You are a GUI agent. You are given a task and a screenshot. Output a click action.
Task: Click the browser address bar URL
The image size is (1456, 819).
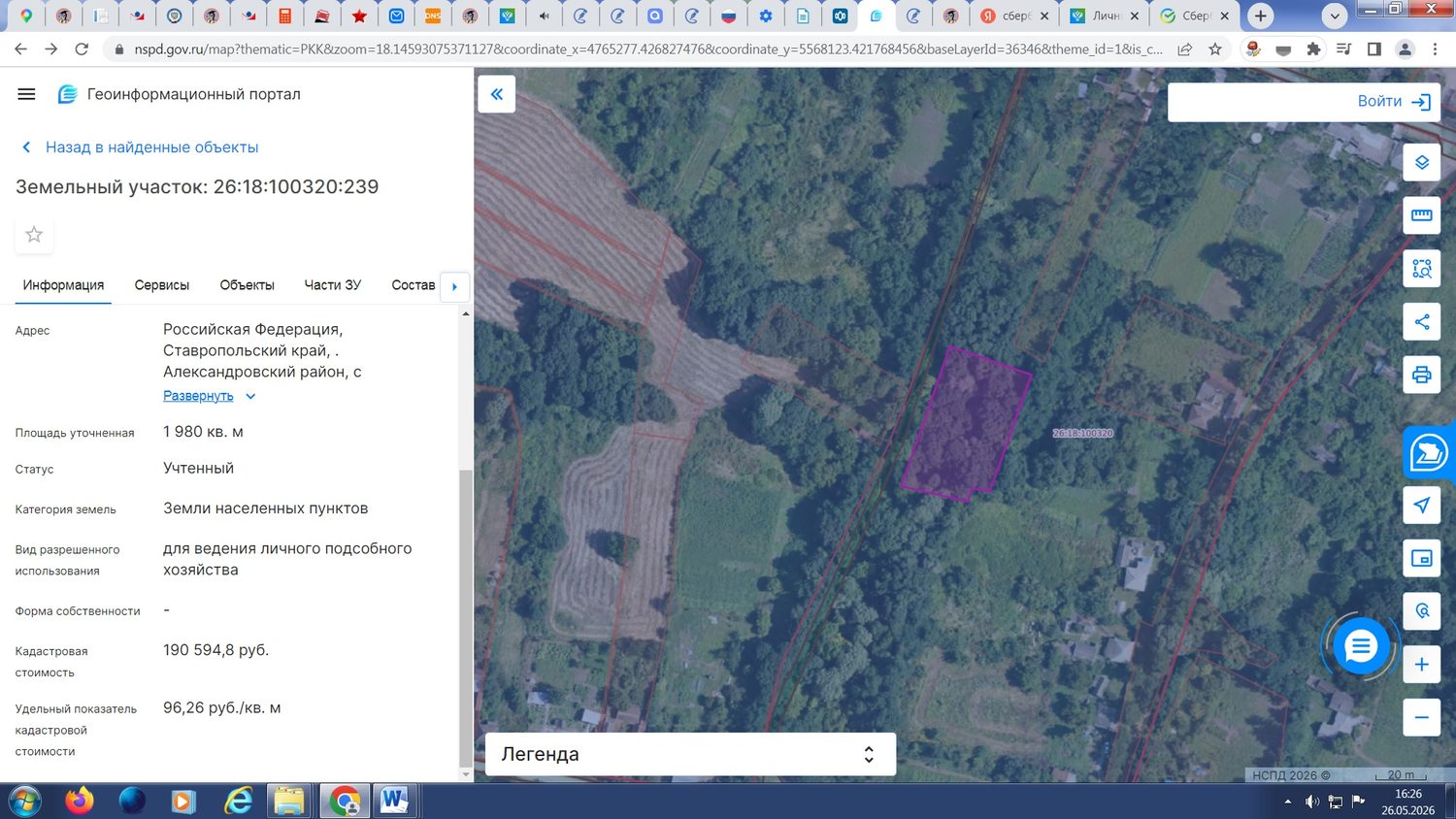648,49
